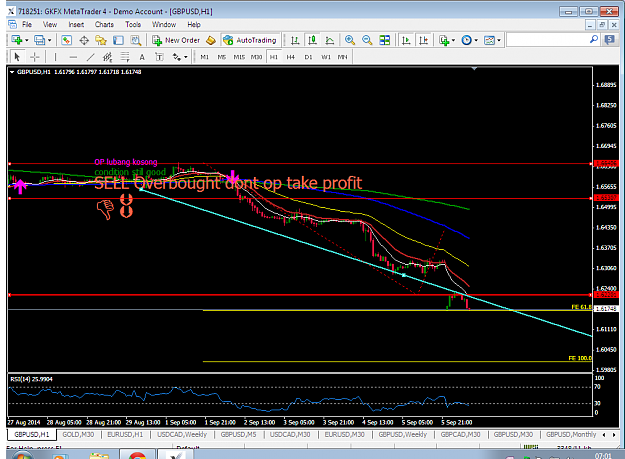Viewport: 625px width, 459px height.
Task: Switch to bar chart display
Action: coord(295,40)
